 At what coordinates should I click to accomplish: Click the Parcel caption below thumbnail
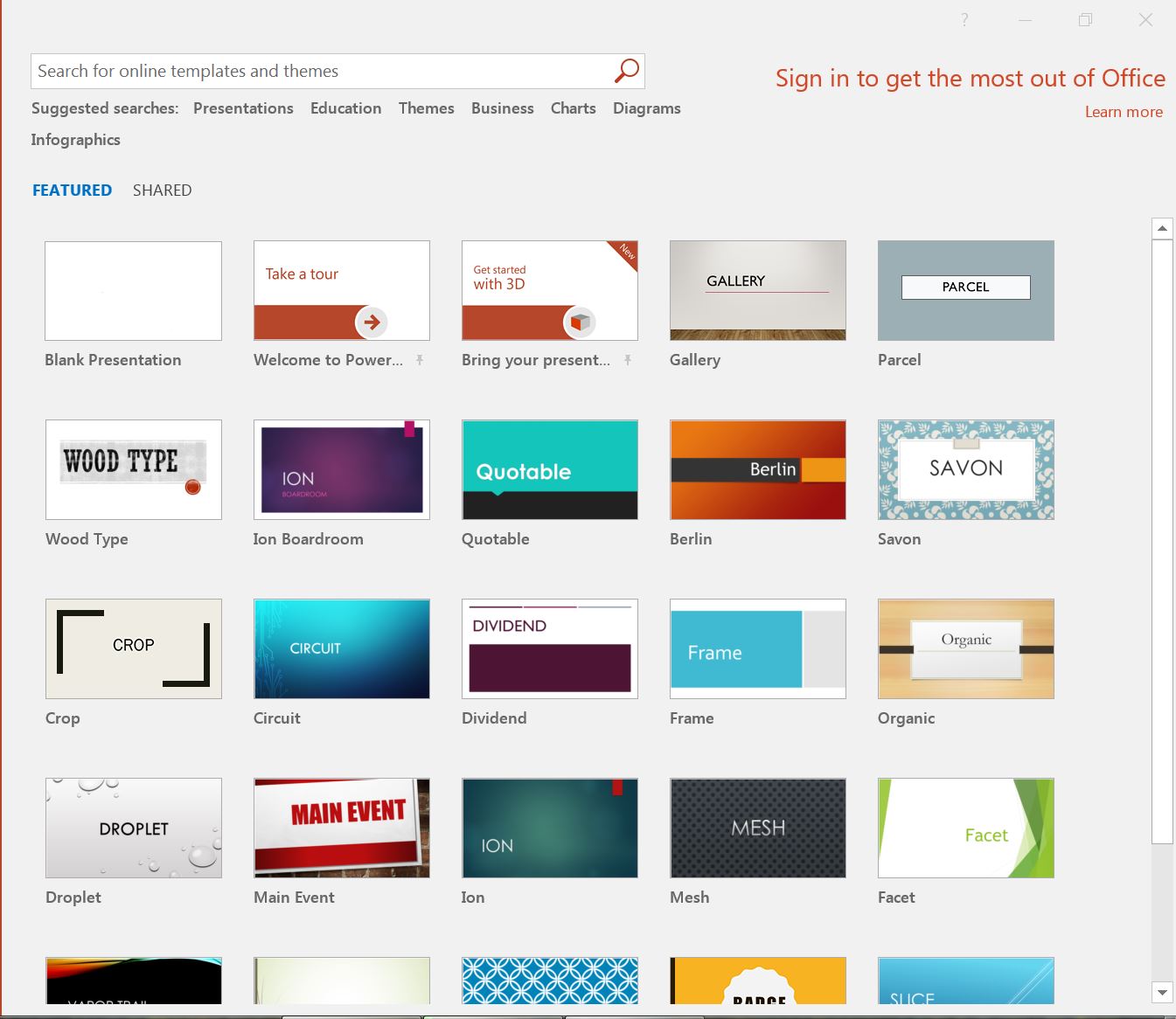pyautogui.click(x=899, y=360)
